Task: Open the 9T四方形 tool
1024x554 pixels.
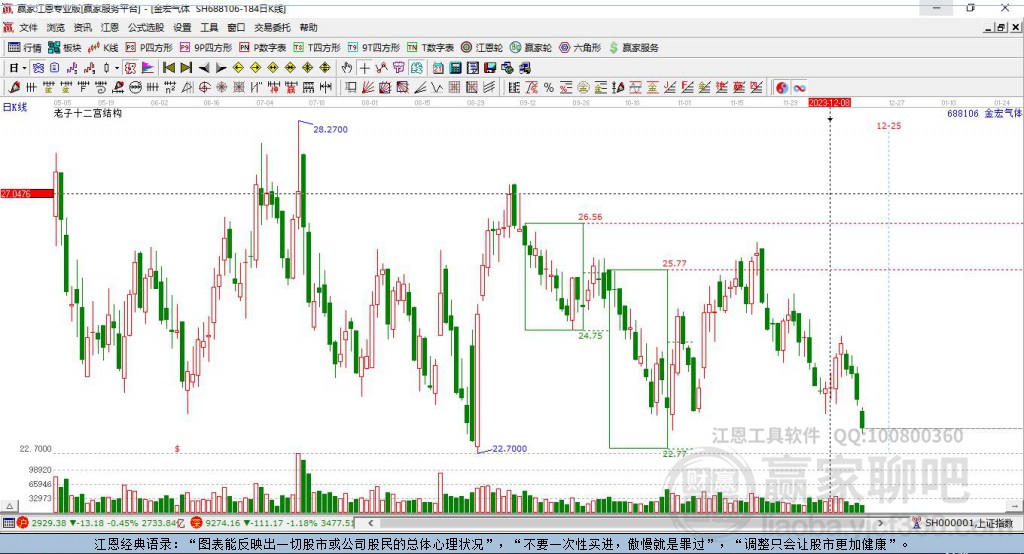Action: click(374, 48)
